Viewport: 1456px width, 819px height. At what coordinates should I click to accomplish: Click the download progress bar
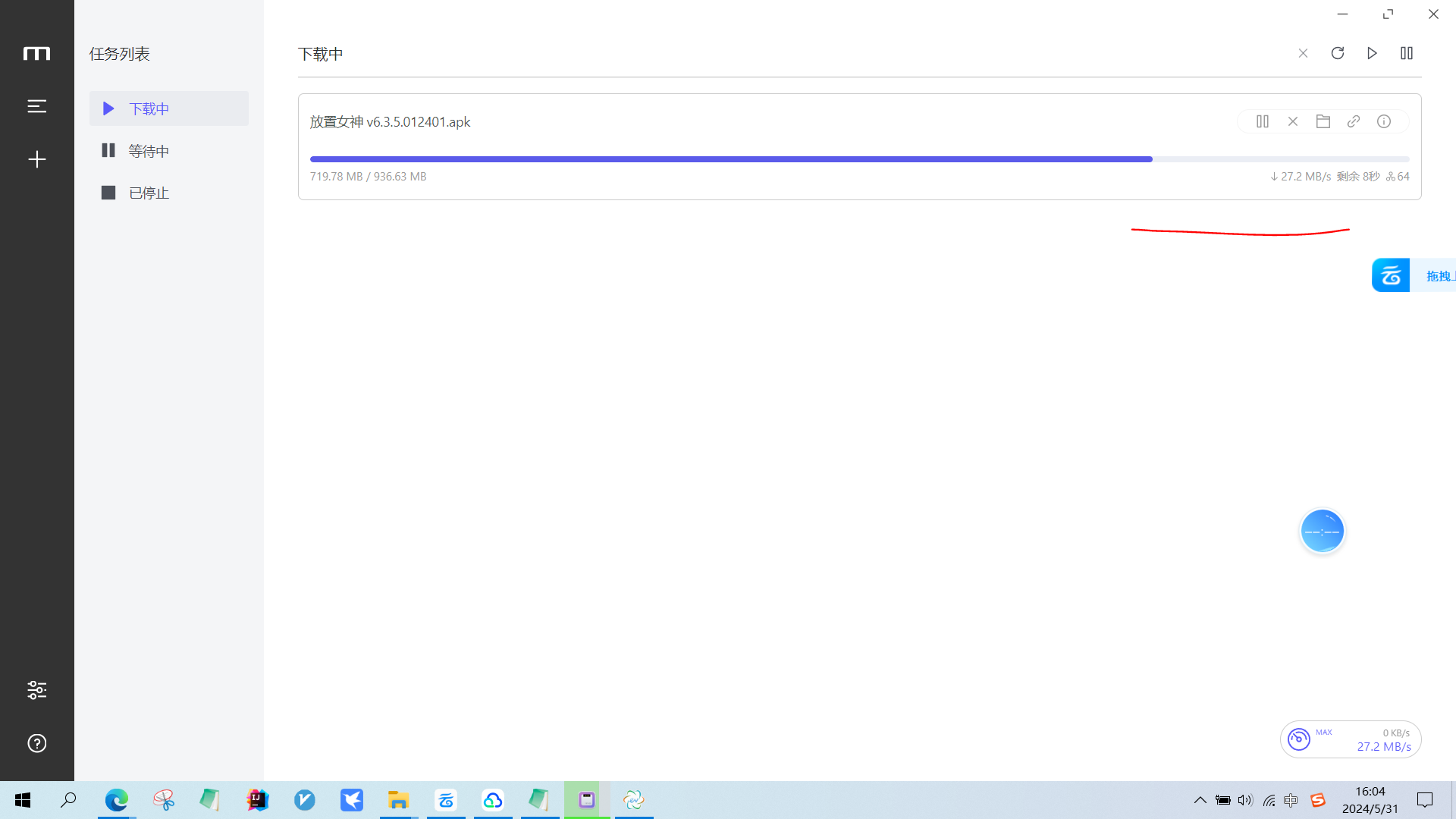859,159
